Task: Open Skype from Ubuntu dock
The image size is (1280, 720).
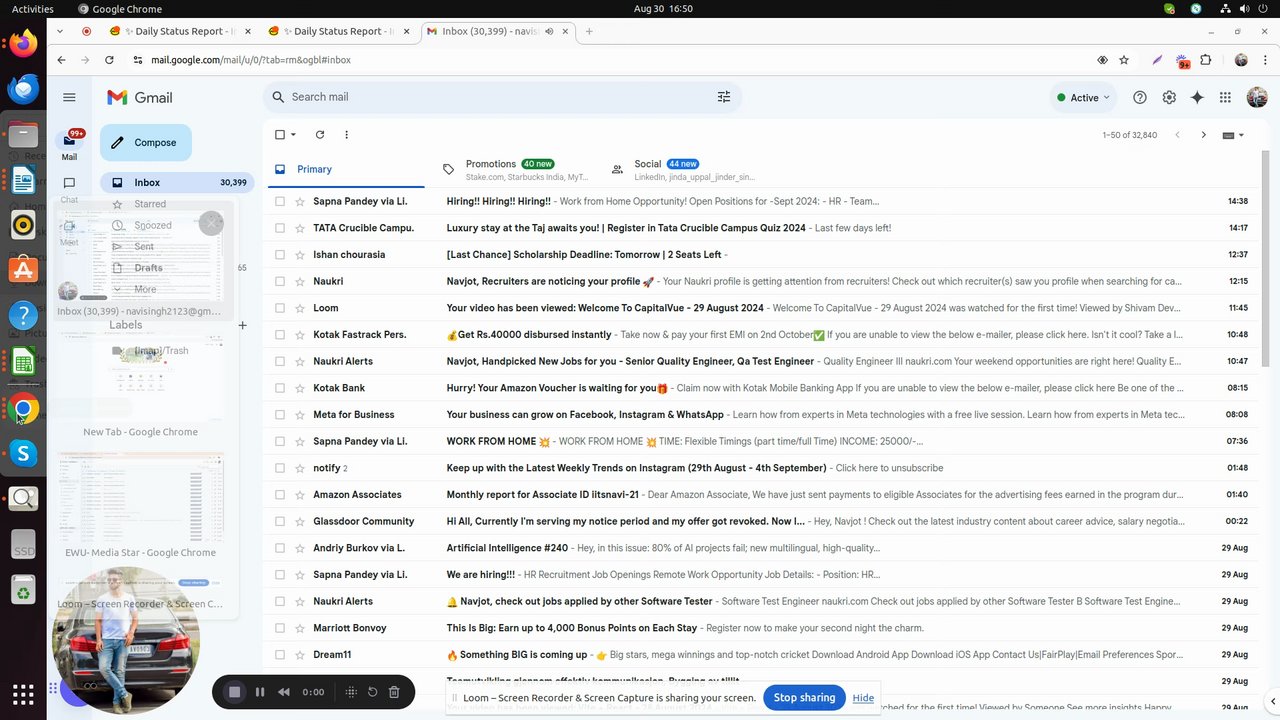Action: click(23, 454)
